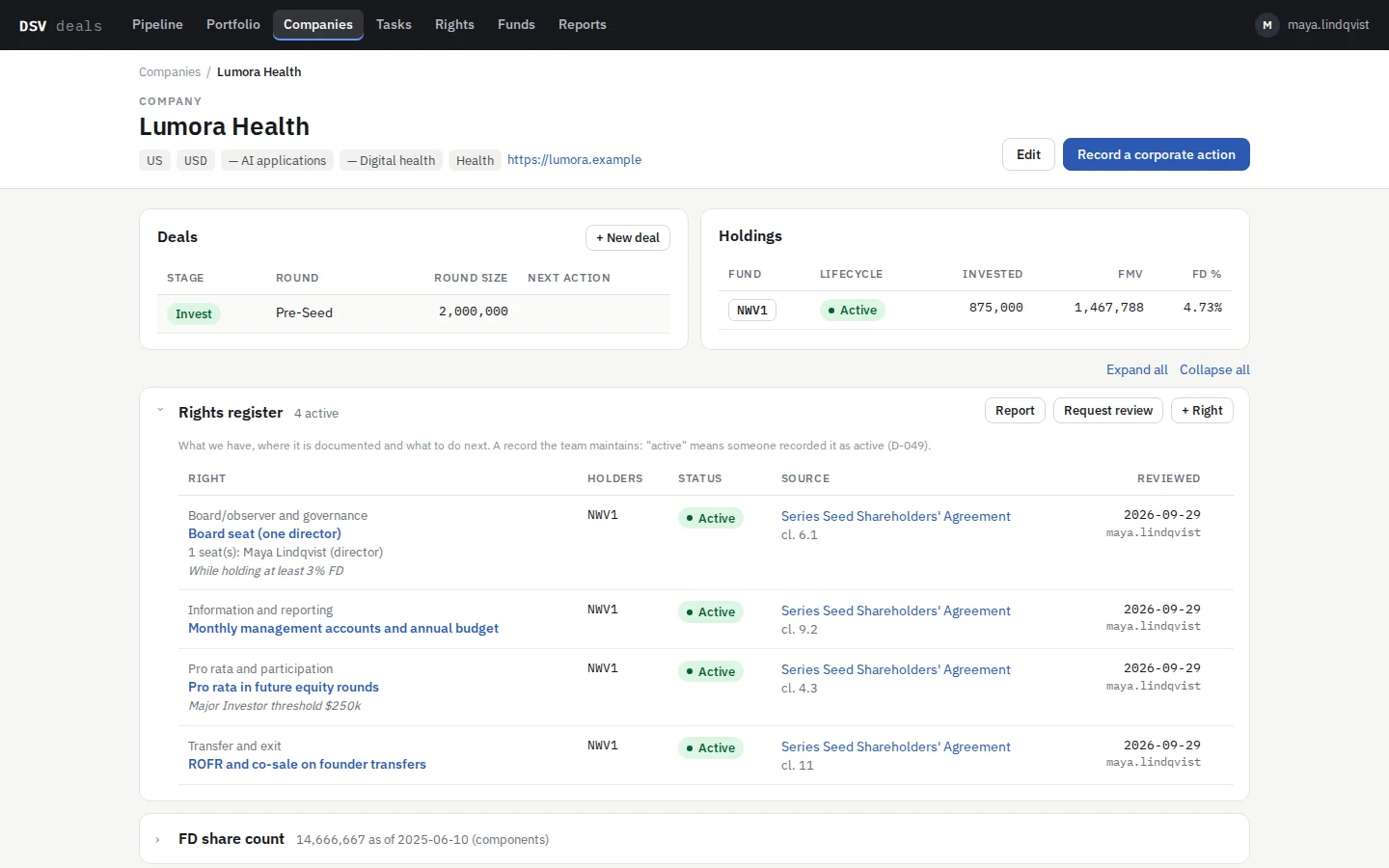This screenshot has width=1389, height=868.
Task: Click the AI applications tag
Action: tap(278, 161)
